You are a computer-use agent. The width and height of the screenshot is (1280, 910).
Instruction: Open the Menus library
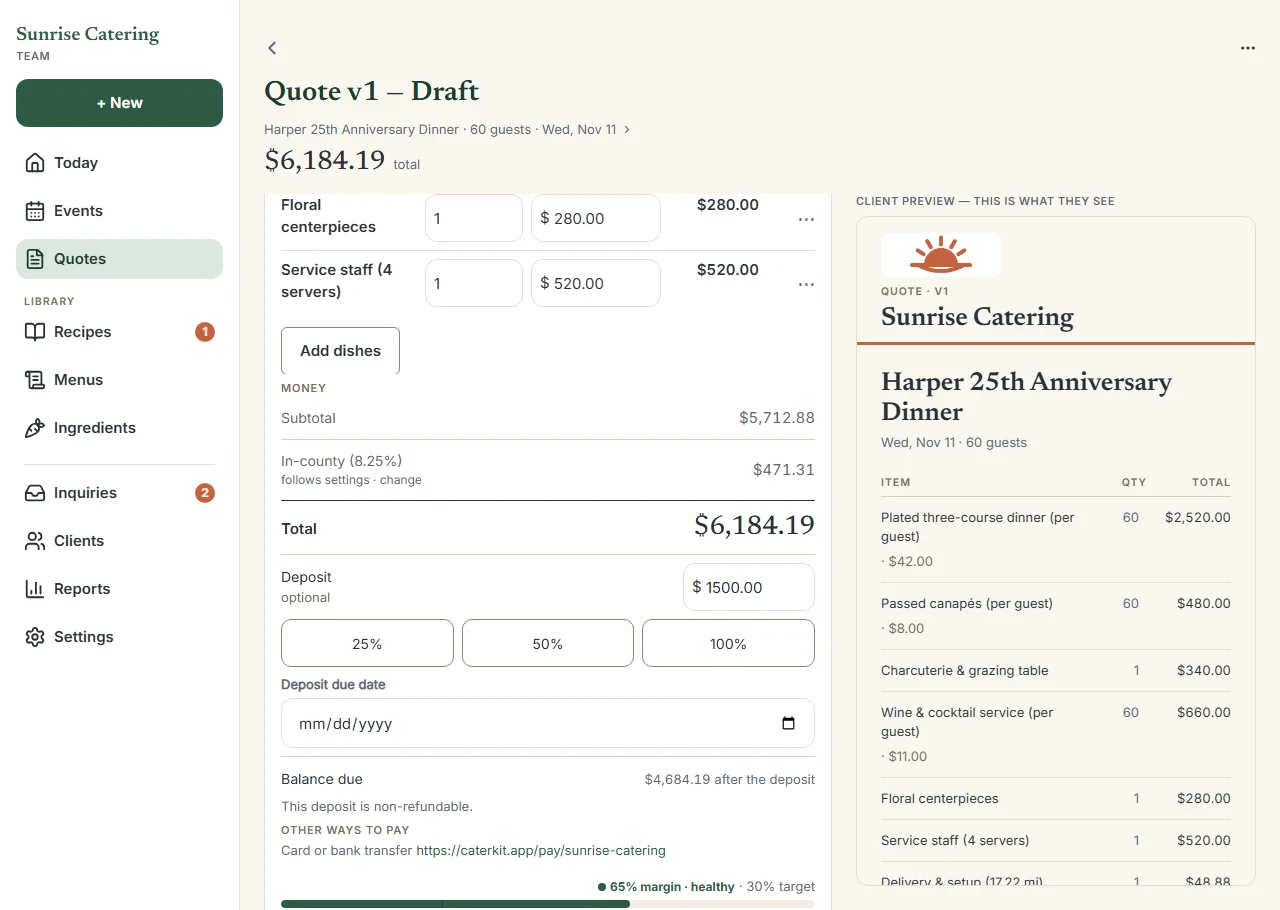click(x=119, y=380)
